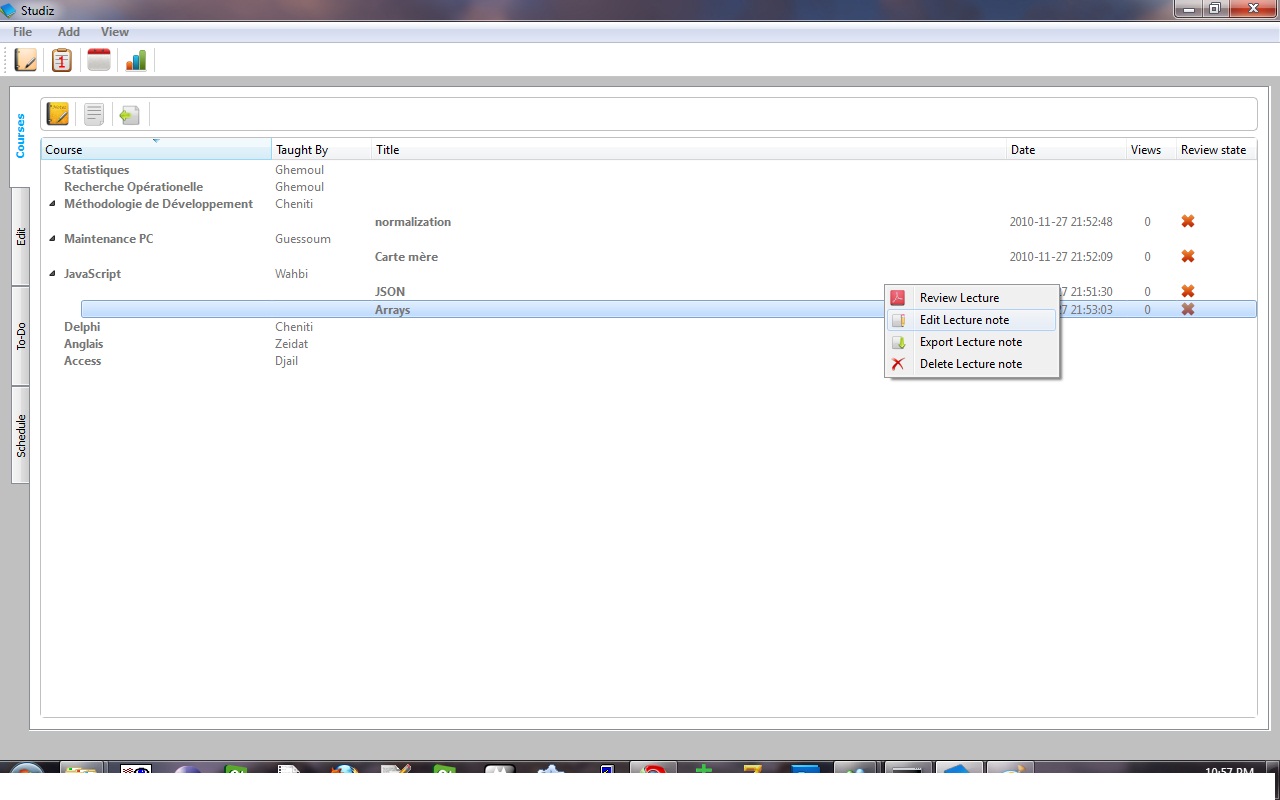Switch to the Courses side tab
Viewport: 1280px width, 800px height.
coord(20,136)
